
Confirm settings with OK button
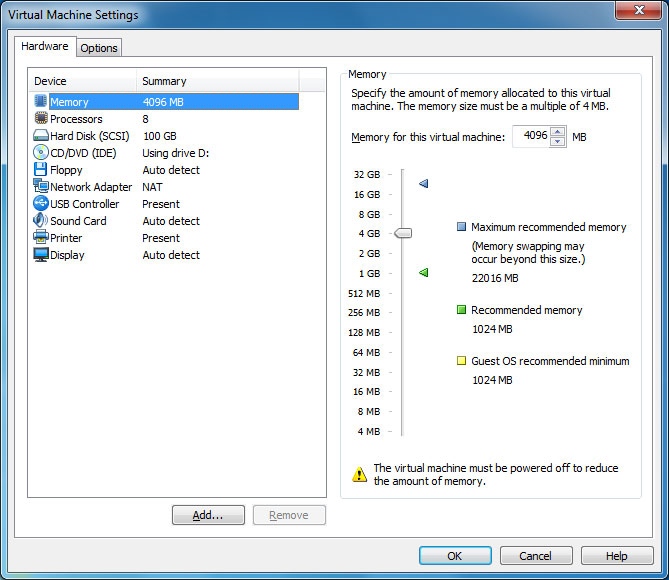[455, 556]
